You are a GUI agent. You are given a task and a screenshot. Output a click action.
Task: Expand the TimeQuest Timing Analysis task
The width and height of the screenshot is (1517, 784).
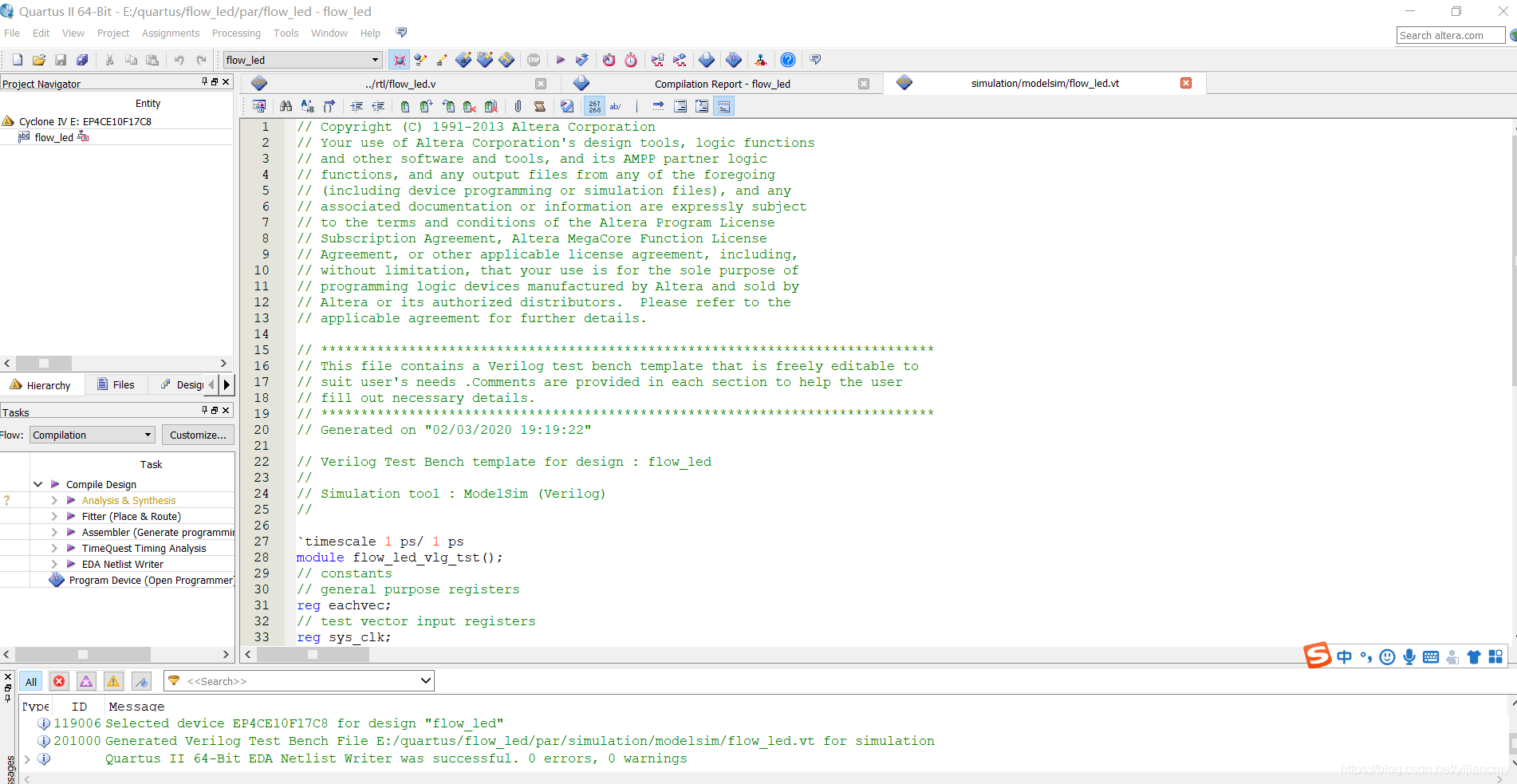pos(54,548)
